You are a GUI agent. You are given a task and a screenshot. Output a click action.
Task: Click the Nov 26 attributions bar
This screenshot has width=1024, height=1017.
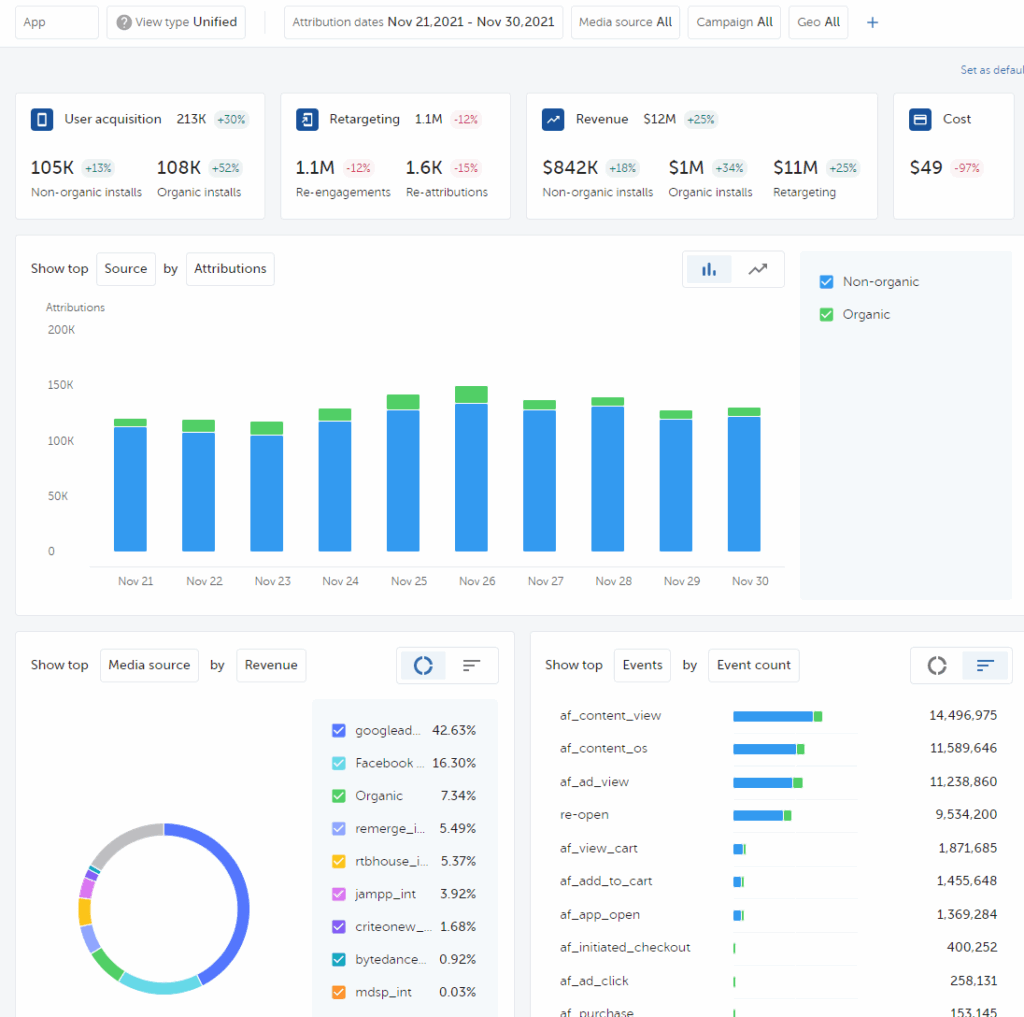click(x=471, y=469)
